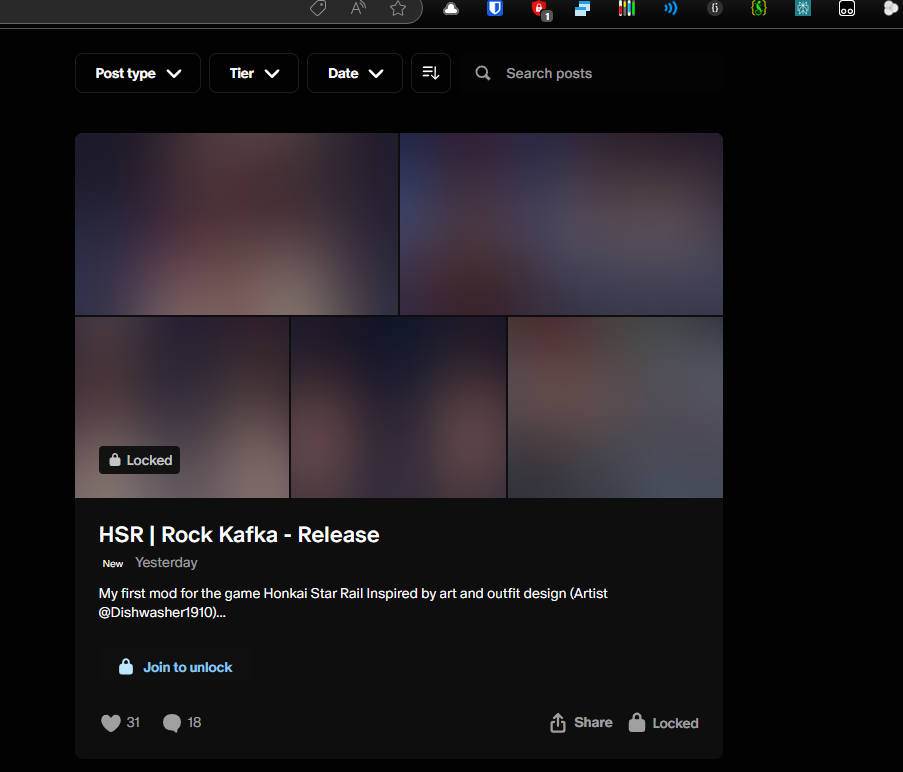Open the Date filter dropdown
903x772 pixels.
(x=355, y=73)
